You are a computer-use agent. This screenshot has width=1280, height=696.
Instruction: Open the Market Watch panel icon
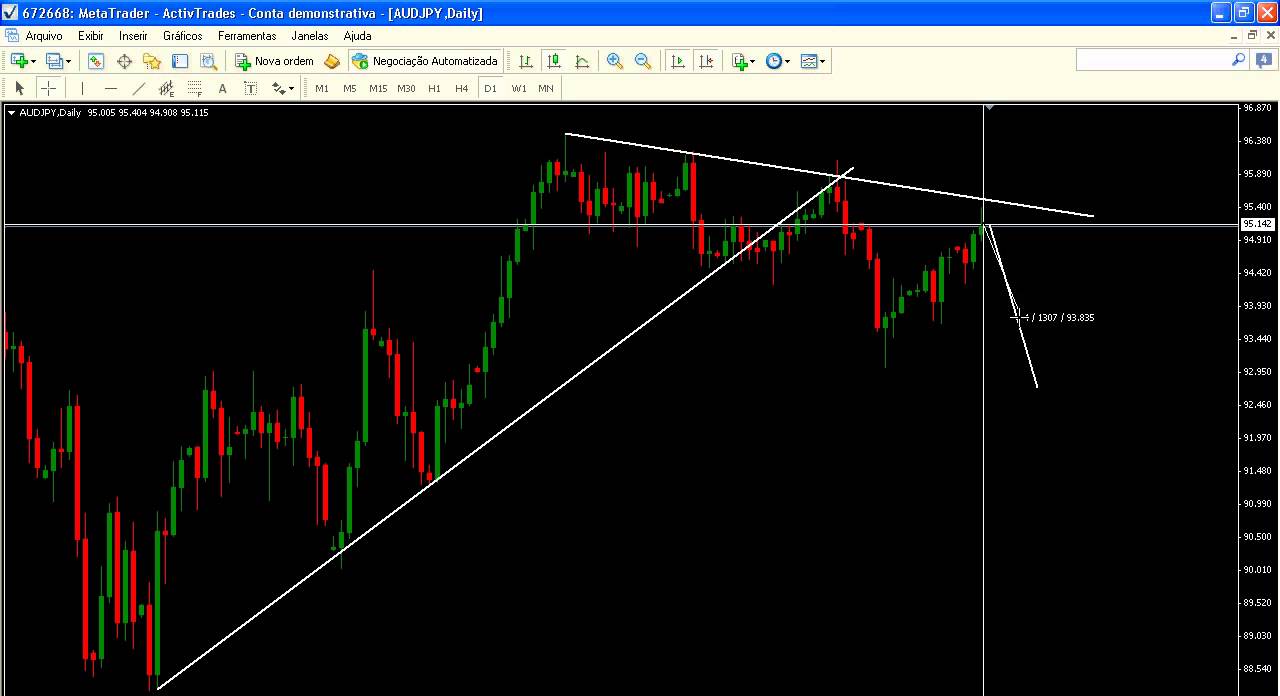point(96,61)
